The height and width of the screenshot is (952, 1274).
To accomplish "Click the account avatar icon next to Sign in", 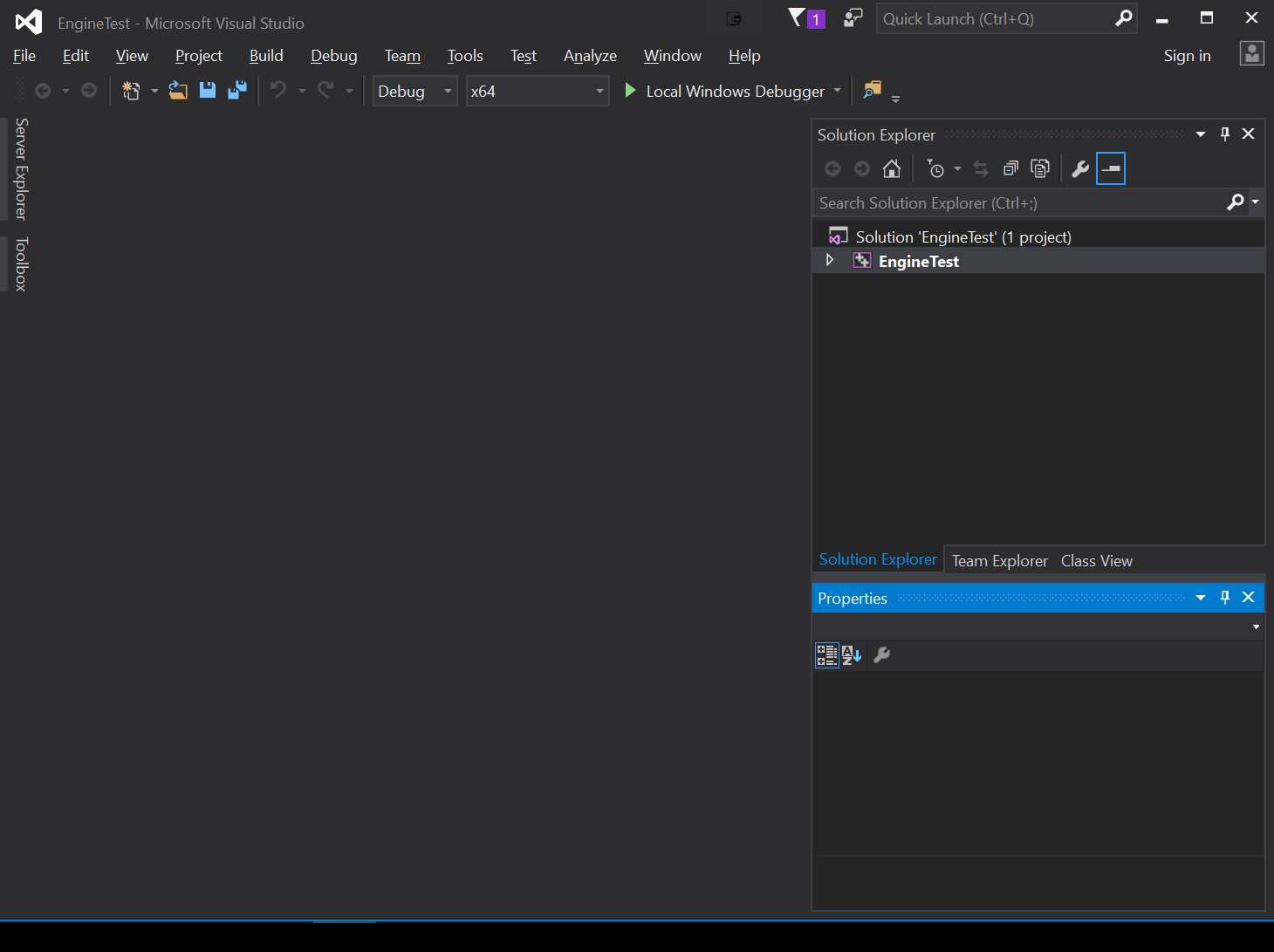I will click(x=1252, y=54).
